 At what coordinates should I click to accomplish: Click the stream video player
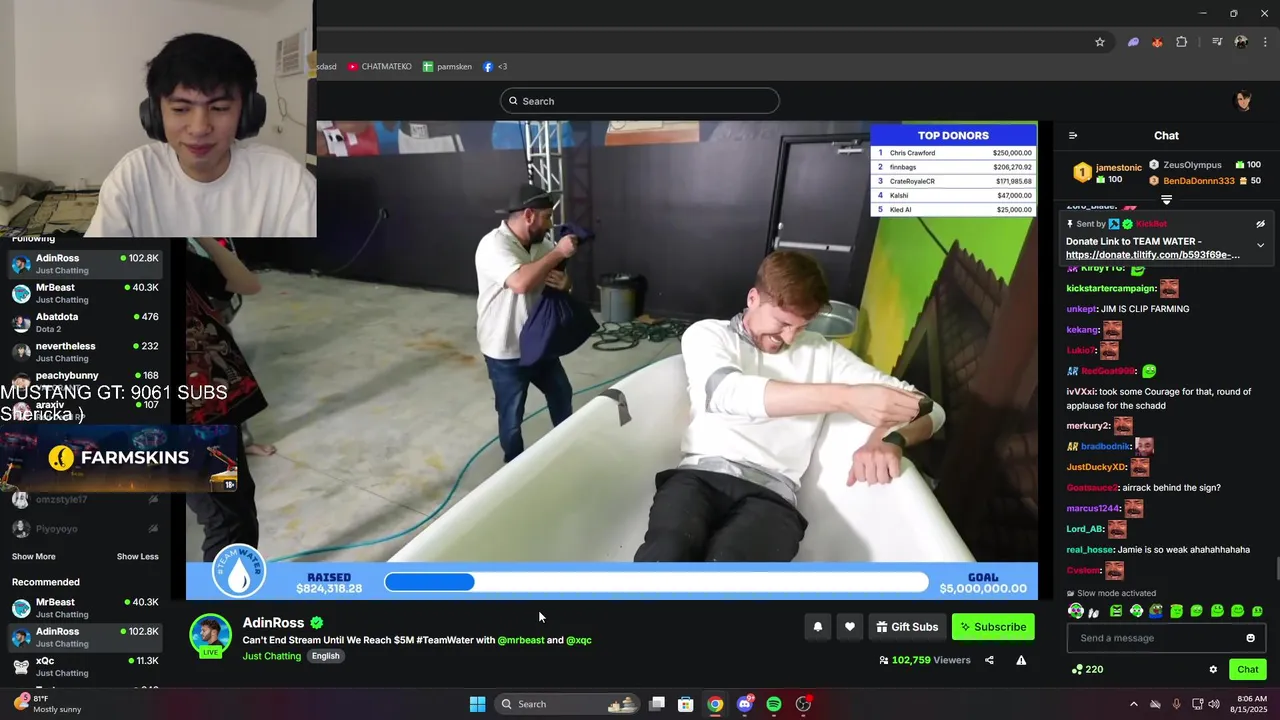(612, 360)
